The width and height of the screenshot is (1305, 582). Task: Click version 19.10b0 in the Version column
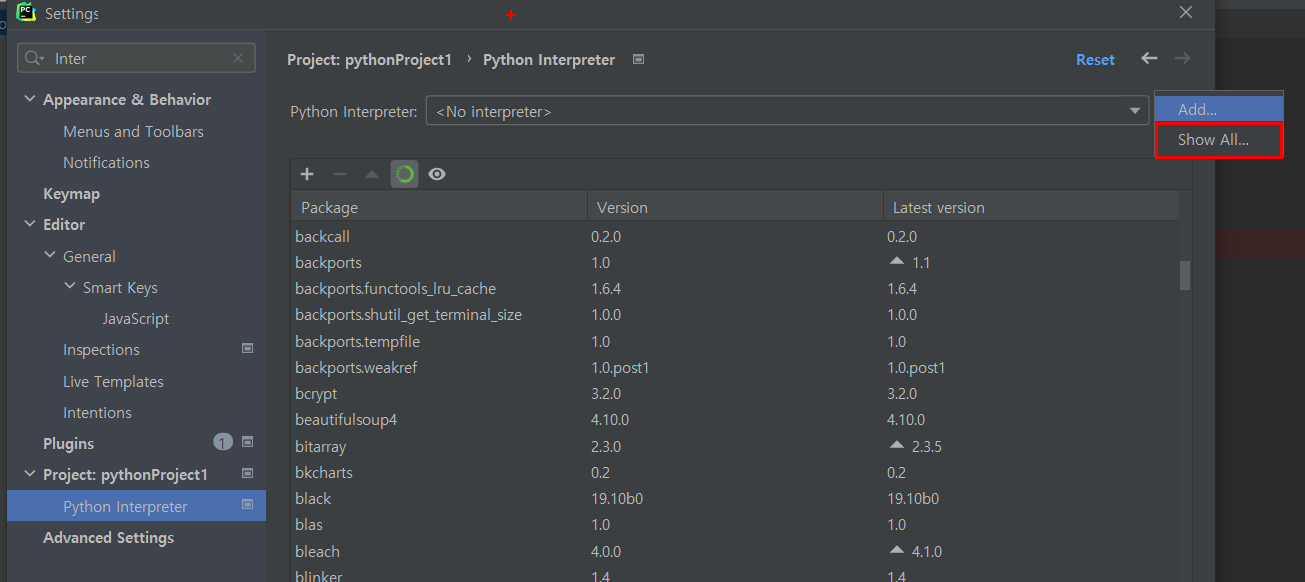(x=618, y=498)
